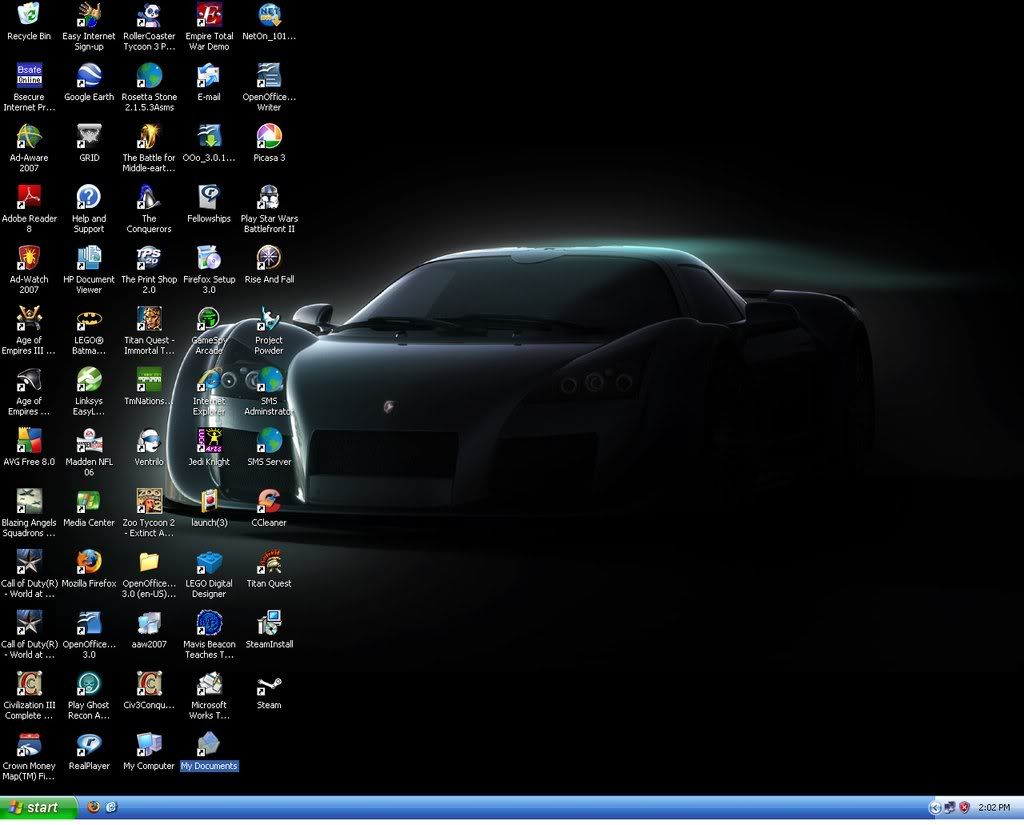
Task: Select the My Computer icon
Action: click(149, 744)
